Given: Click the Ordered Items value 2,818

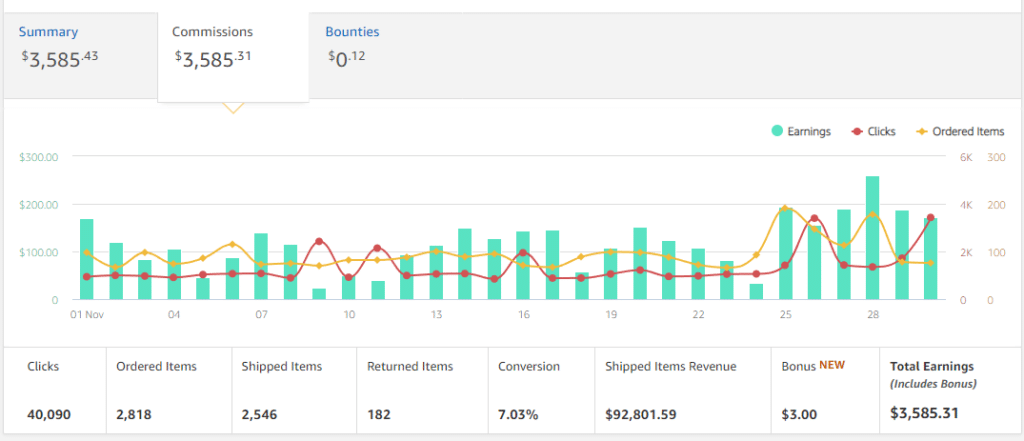Looking at the screenshot, I should (134, 414).
